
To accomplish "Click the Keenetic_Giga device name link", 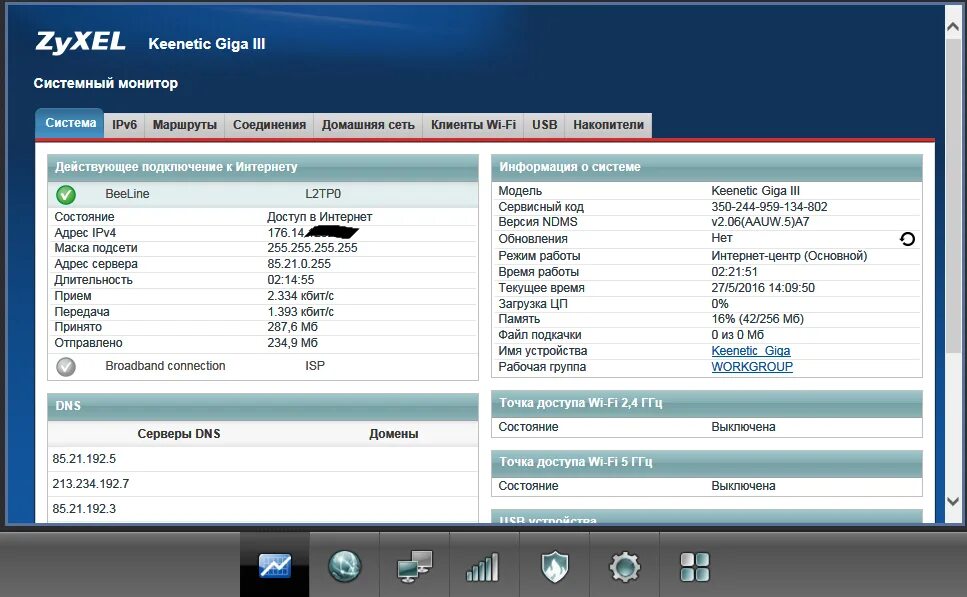I will tap(751, 351).
